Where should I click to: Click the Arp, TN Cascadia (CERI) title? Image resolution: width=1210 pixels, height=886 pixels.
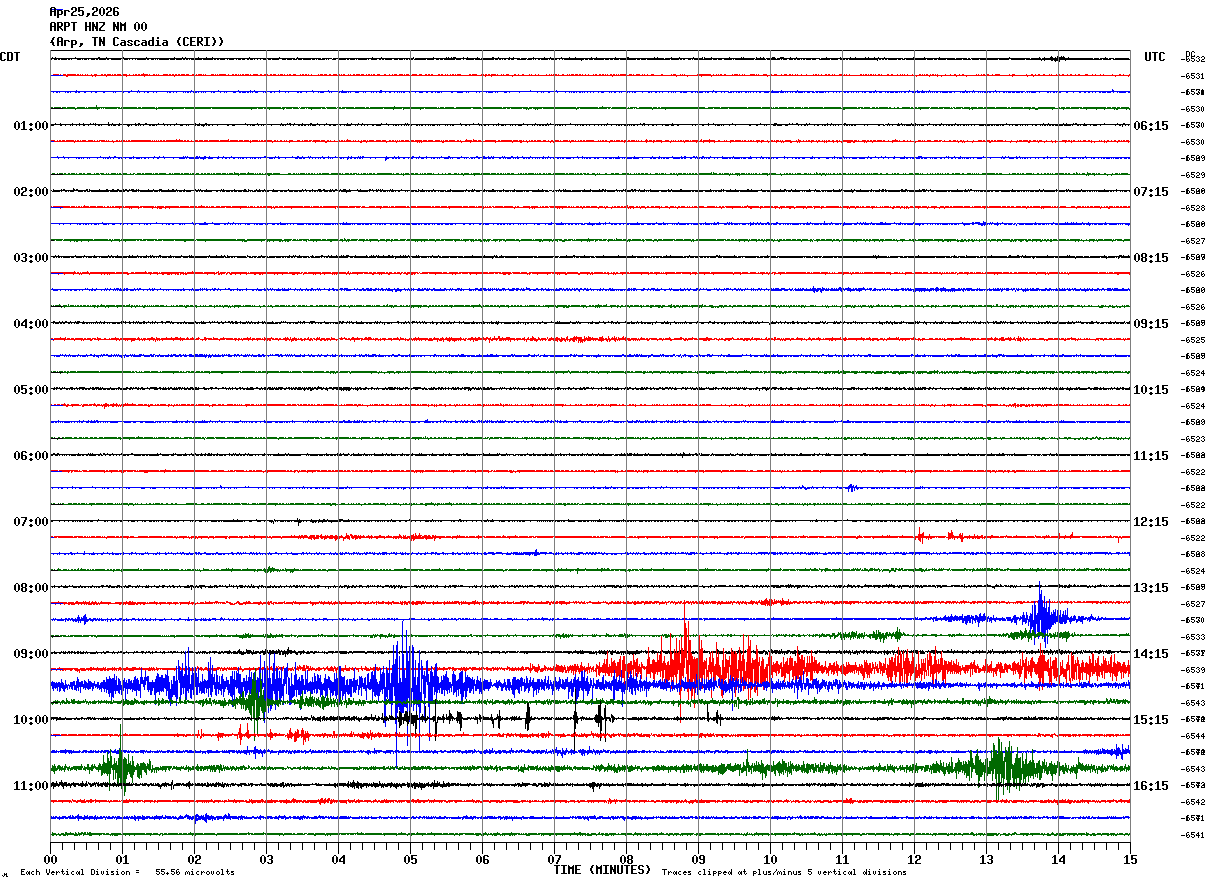coord(137,42)
